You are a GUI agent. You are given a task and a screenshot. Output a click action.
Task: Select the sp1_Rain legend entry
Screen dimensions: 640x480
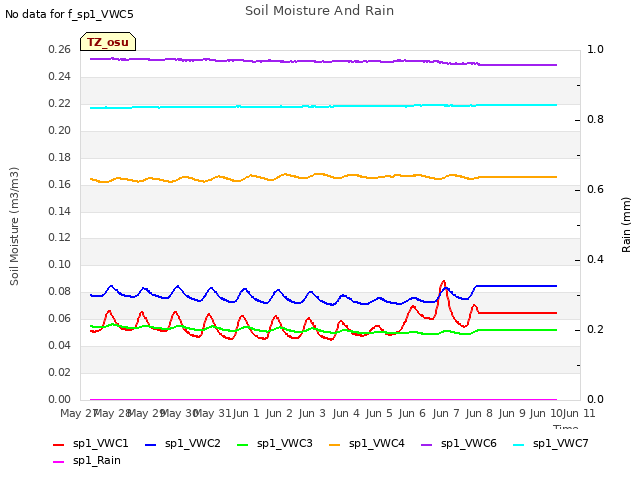(x=87, y=461)
